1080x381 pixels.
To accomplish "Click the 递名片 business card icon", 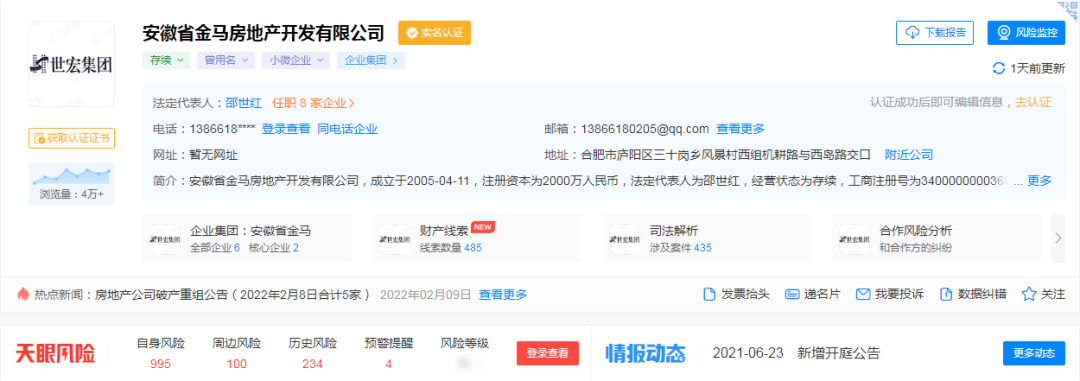I will pos(791,294).
